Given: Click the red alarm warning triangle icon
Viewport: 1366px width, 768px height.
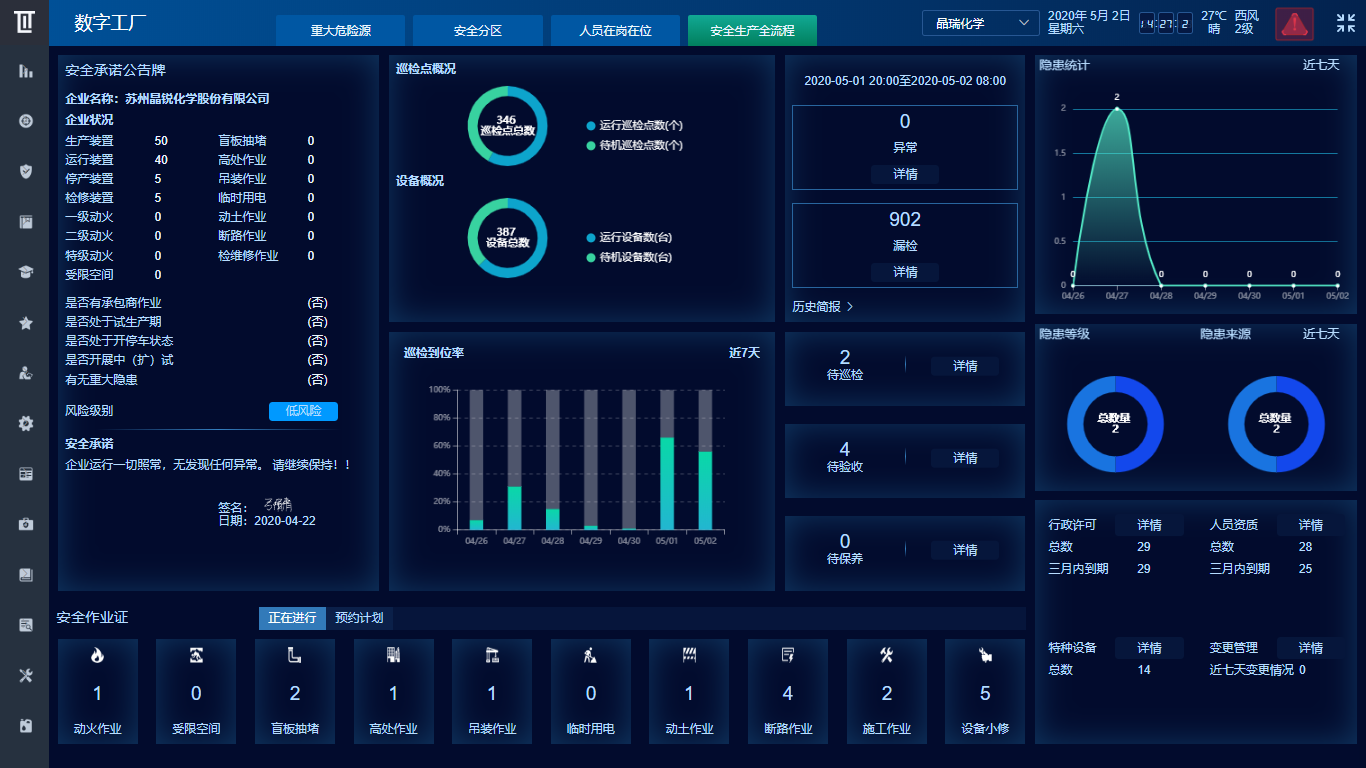Looking at the screenshot, I should tap(1294, 24).
